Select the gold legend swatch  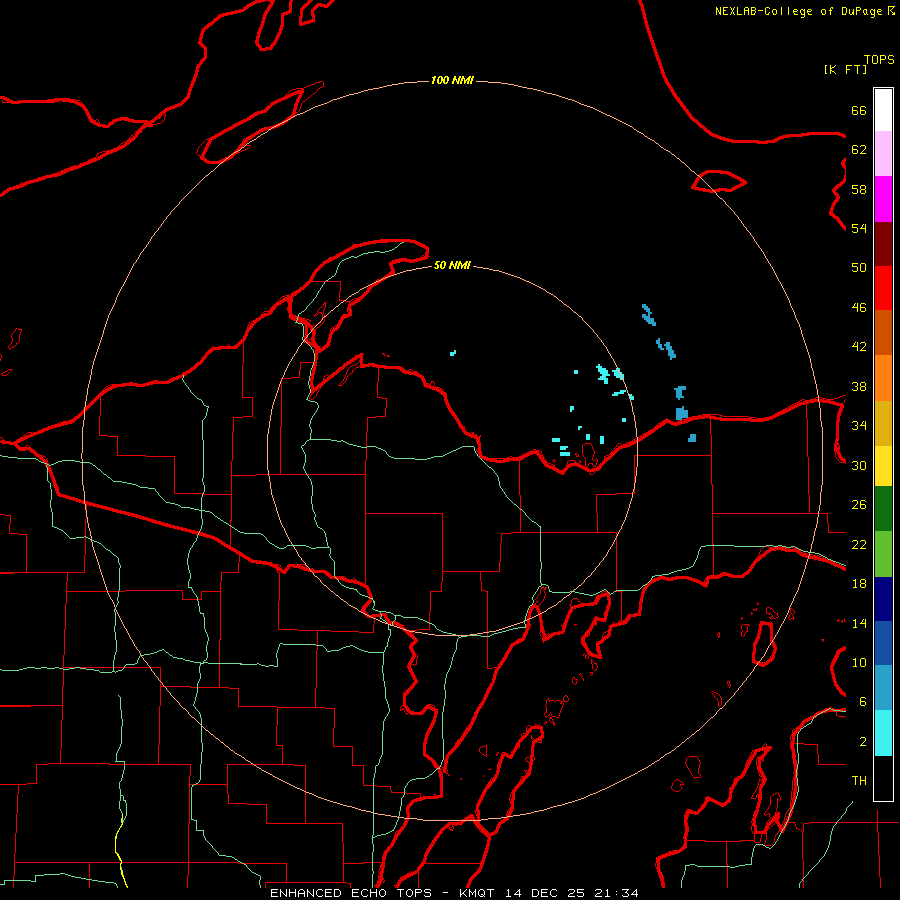point(883,423)
